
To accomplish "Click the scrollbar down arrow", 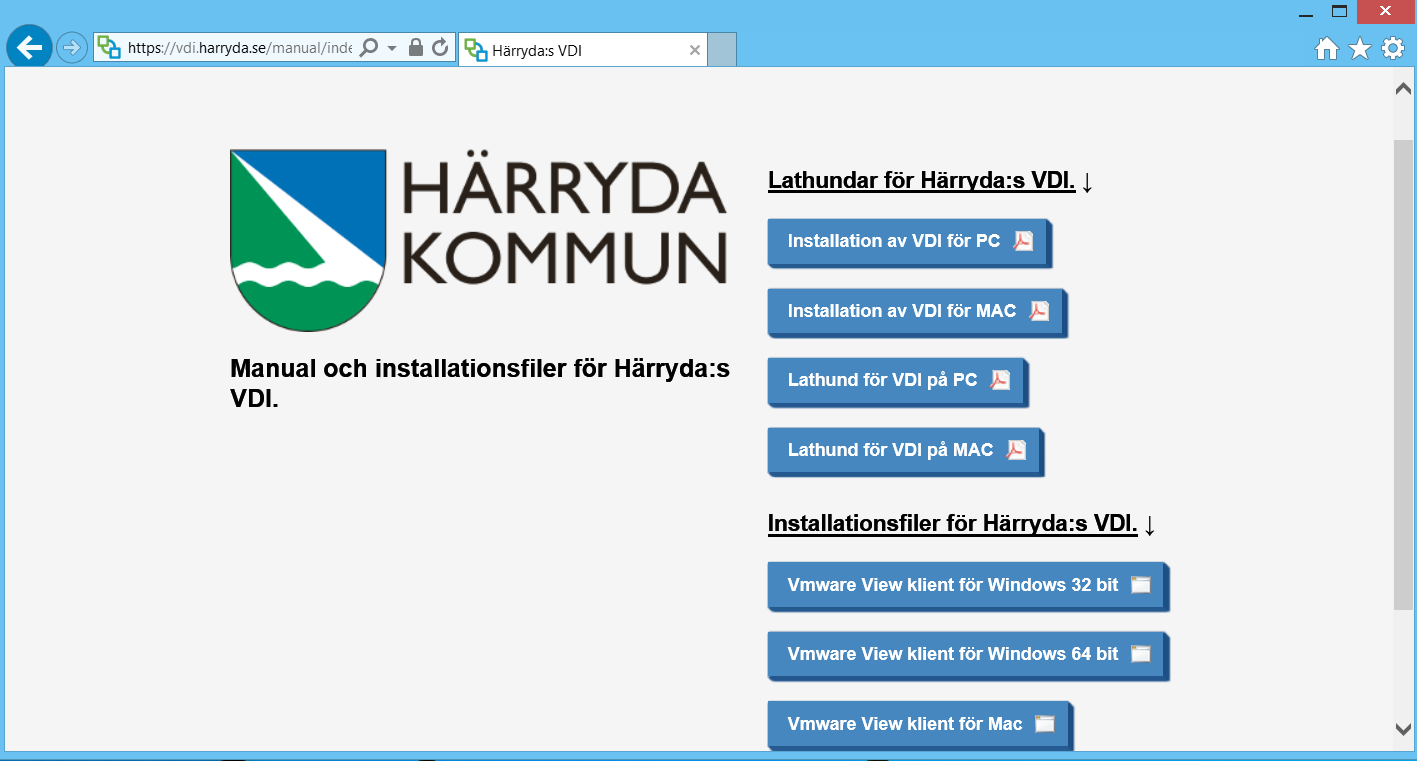I will click(x=1403, y=730).
